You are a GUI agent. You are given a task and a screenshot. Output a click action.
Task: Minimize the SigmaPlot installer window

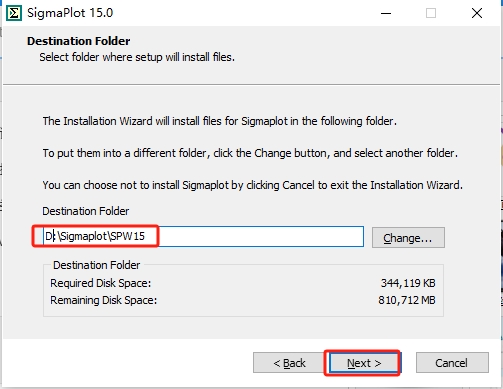(386, 13)
